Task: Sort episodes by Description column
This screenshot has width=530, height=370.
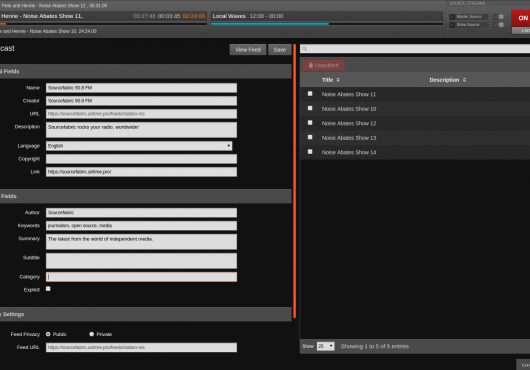Action: click(448, 80)
